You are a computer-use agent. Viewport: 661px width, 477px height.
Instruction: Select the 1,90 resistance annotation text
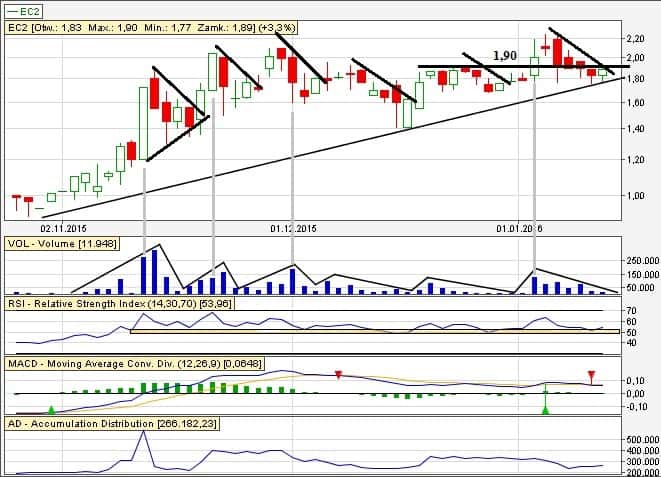tap(505, 55)
